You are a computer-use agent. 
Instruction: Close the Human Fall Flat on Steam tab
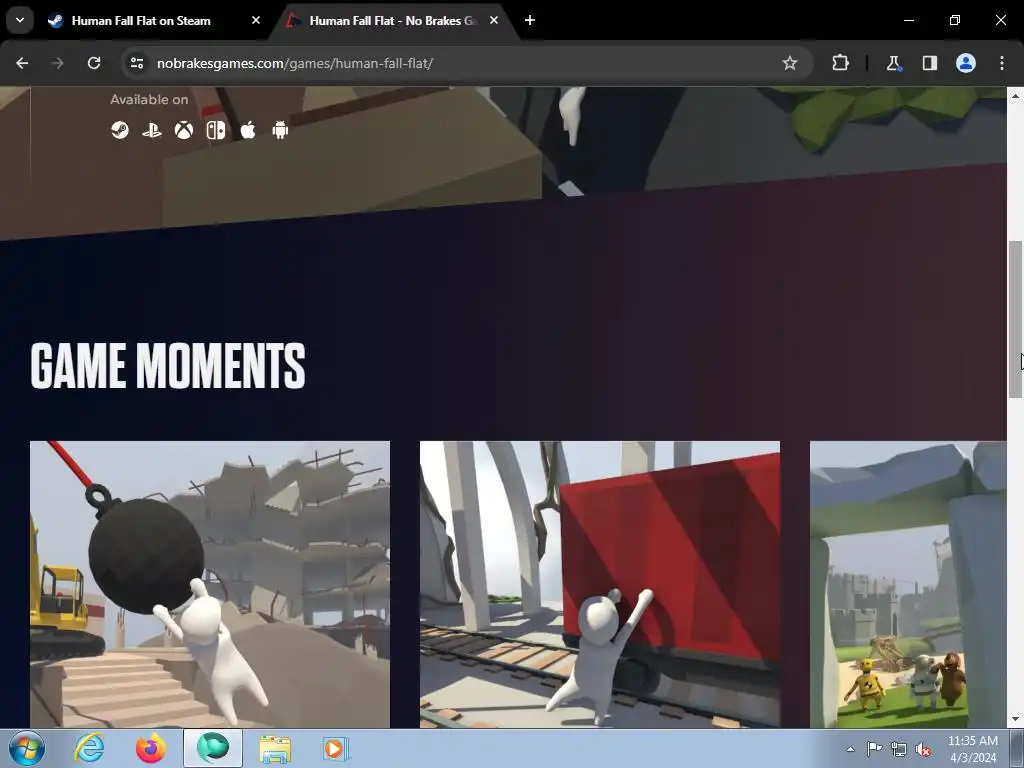pos(256,20)
